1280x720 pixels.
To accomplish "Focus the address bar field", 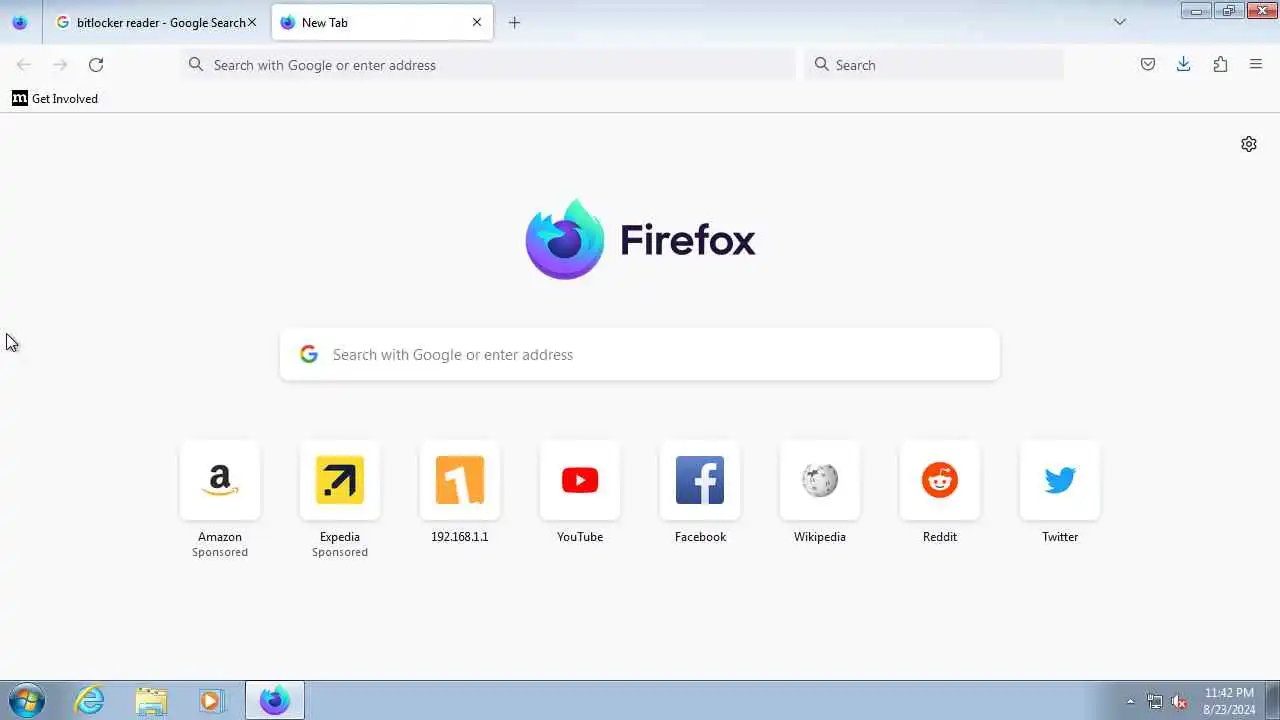I will coord(488,65).
